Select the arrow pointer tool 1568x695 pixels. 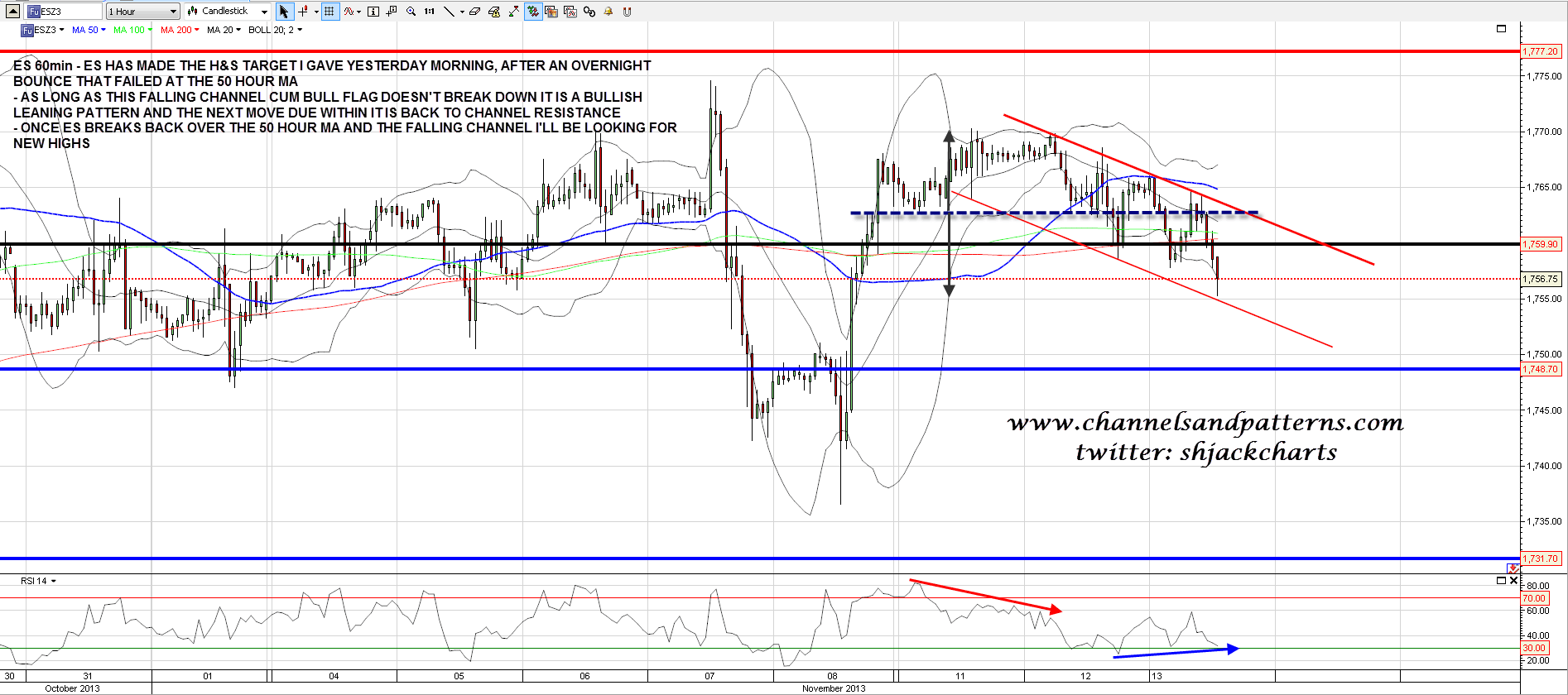[284, 12]
